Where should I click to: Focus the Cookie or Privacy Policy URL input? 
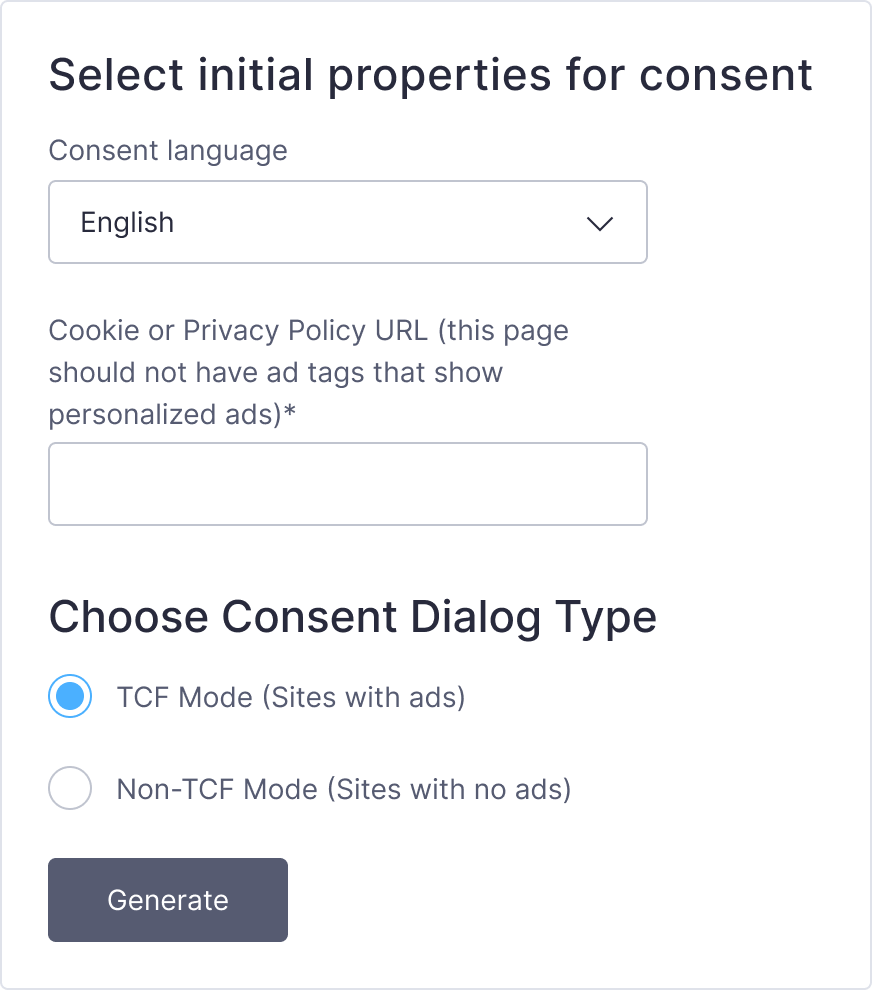pyautogui.click(x=348, y=484)
